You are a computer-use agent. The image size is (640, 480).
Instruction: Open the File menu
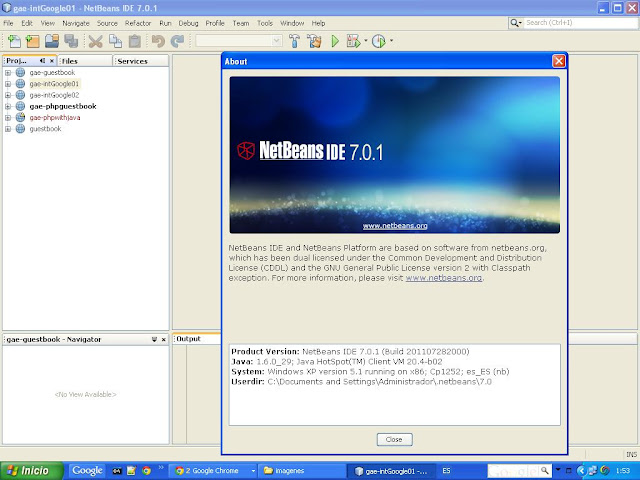pos(8,23)
